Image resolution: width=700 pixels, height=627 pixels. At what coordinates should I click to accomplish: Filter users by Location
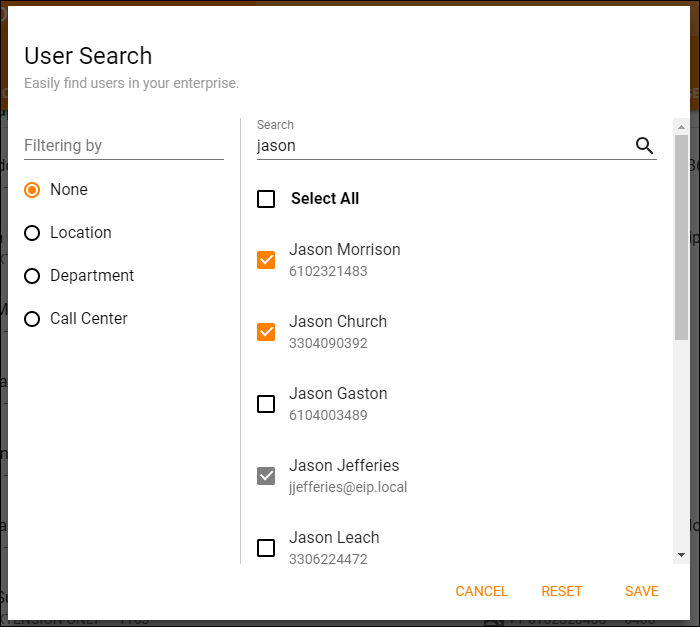tap(32, 233)
